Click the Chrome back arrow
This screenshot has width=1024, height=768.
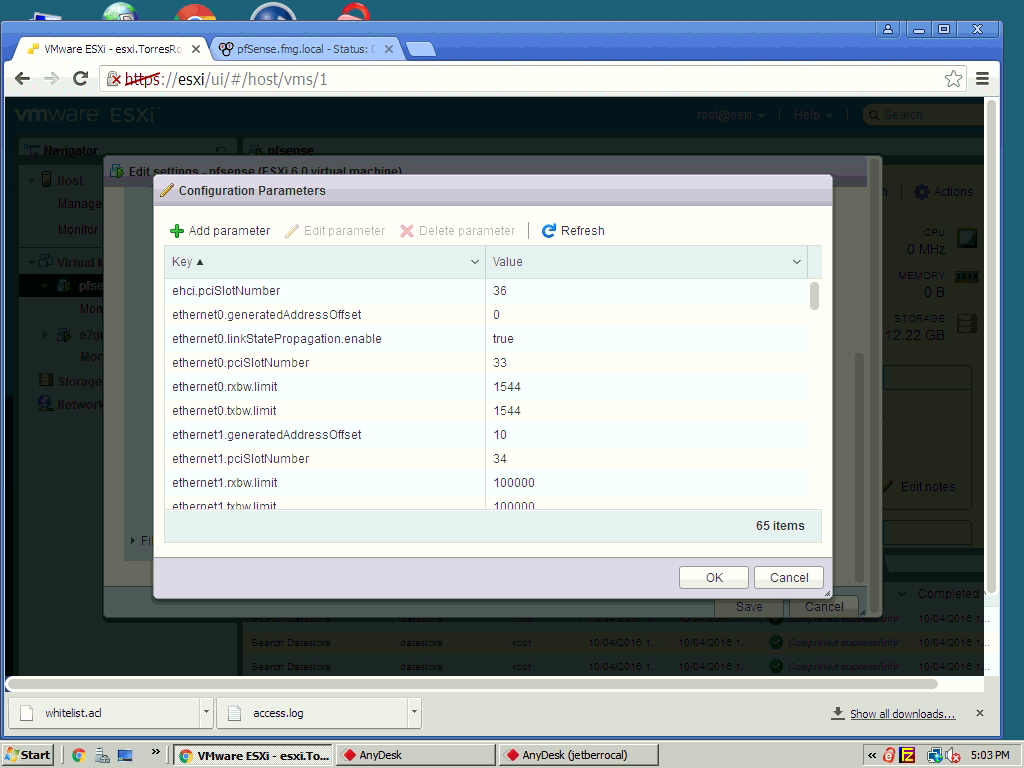[23, 79]
